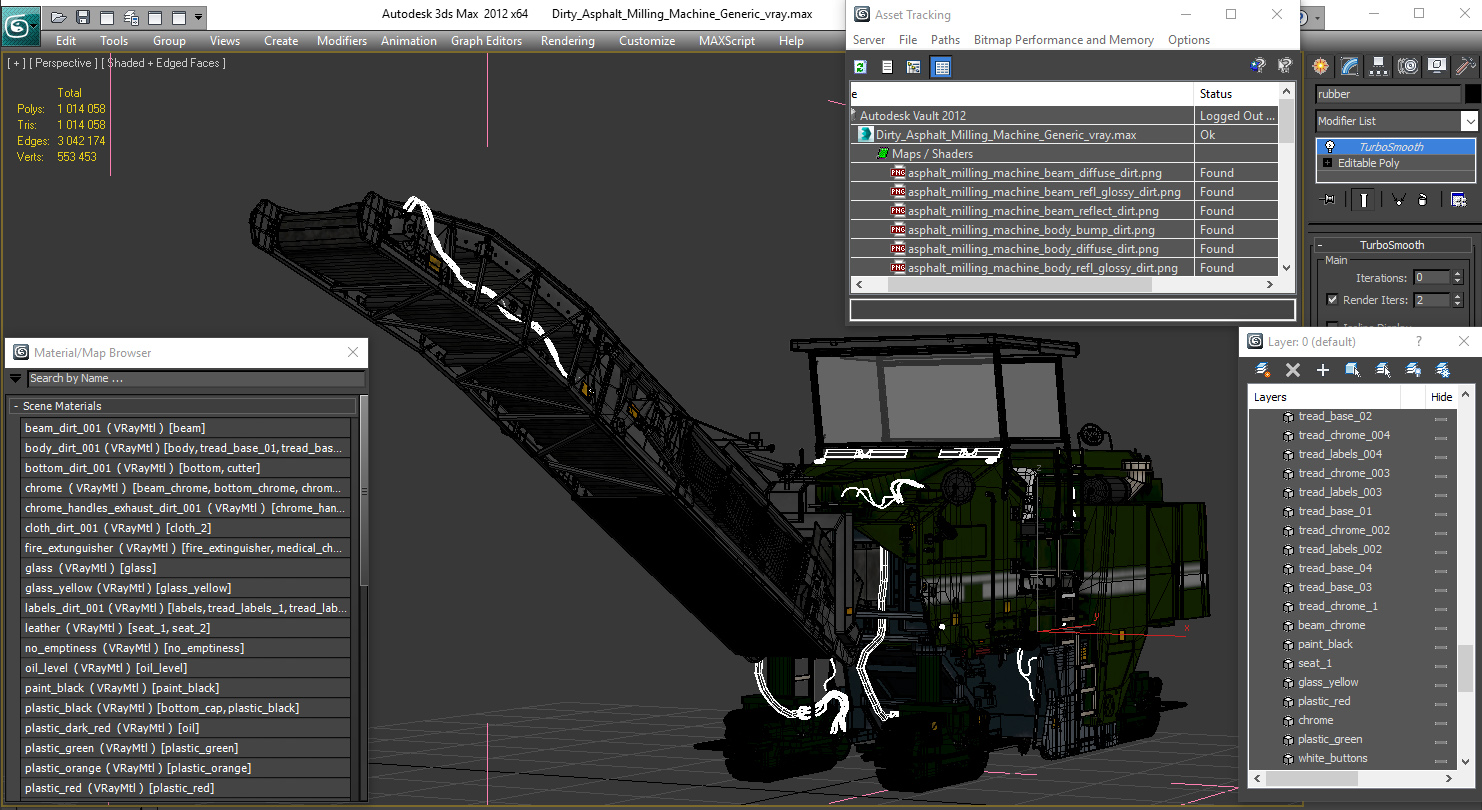Click the Save File floppy disk icon
The height and width of the screenshot is (810, 1482).
coord(83,17)
